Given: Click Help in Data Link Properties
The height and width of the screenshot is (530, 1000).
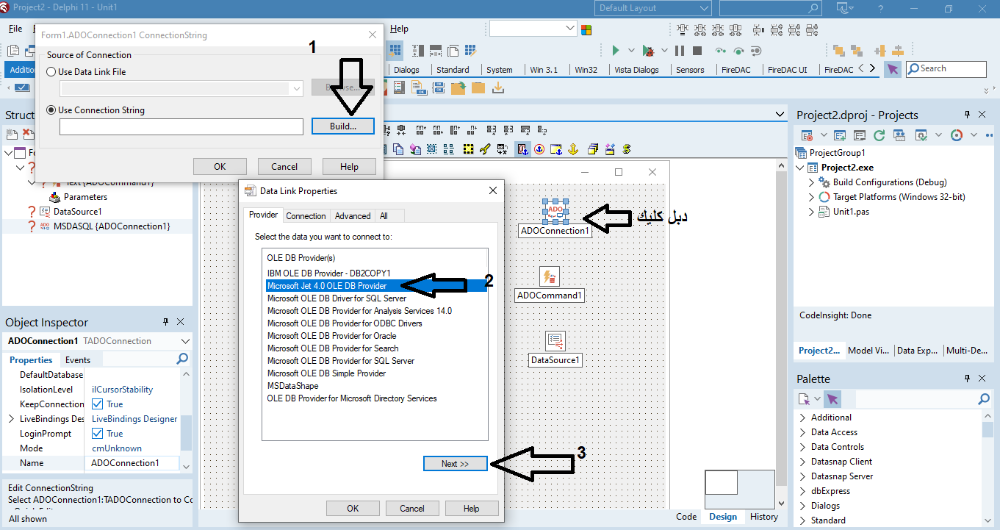Looking at the screenshot, I should pyautogui.click(x=471, y=508).
